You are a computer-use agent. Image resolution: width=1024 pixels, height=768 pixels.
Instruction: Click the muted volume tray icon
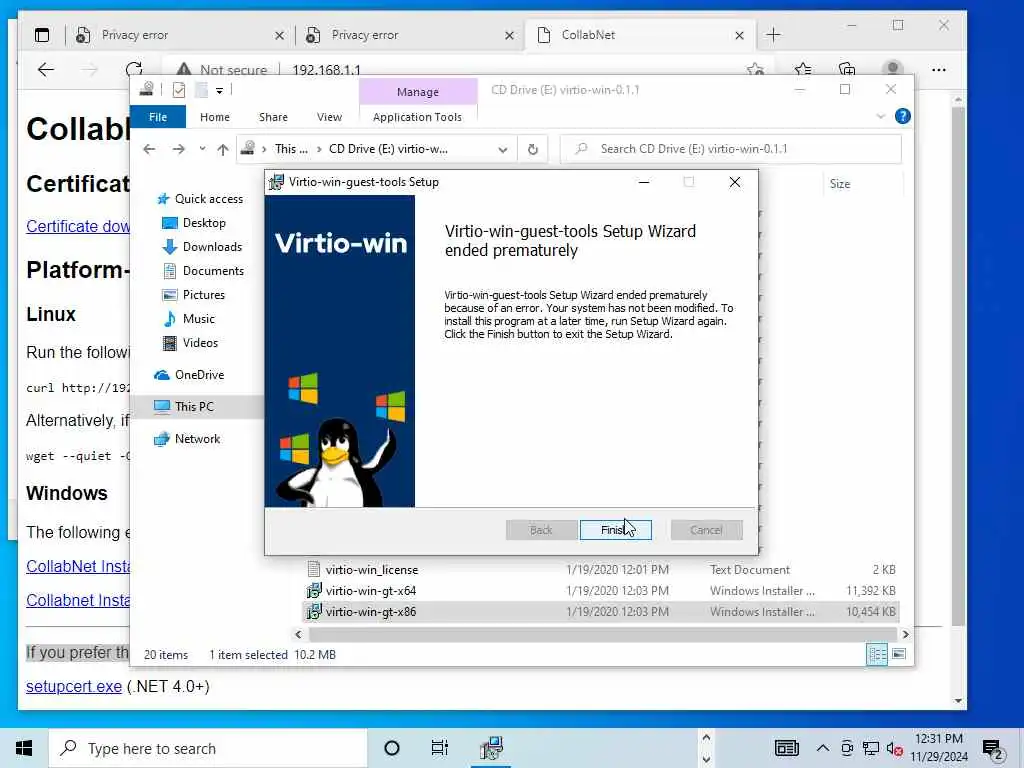894,748
